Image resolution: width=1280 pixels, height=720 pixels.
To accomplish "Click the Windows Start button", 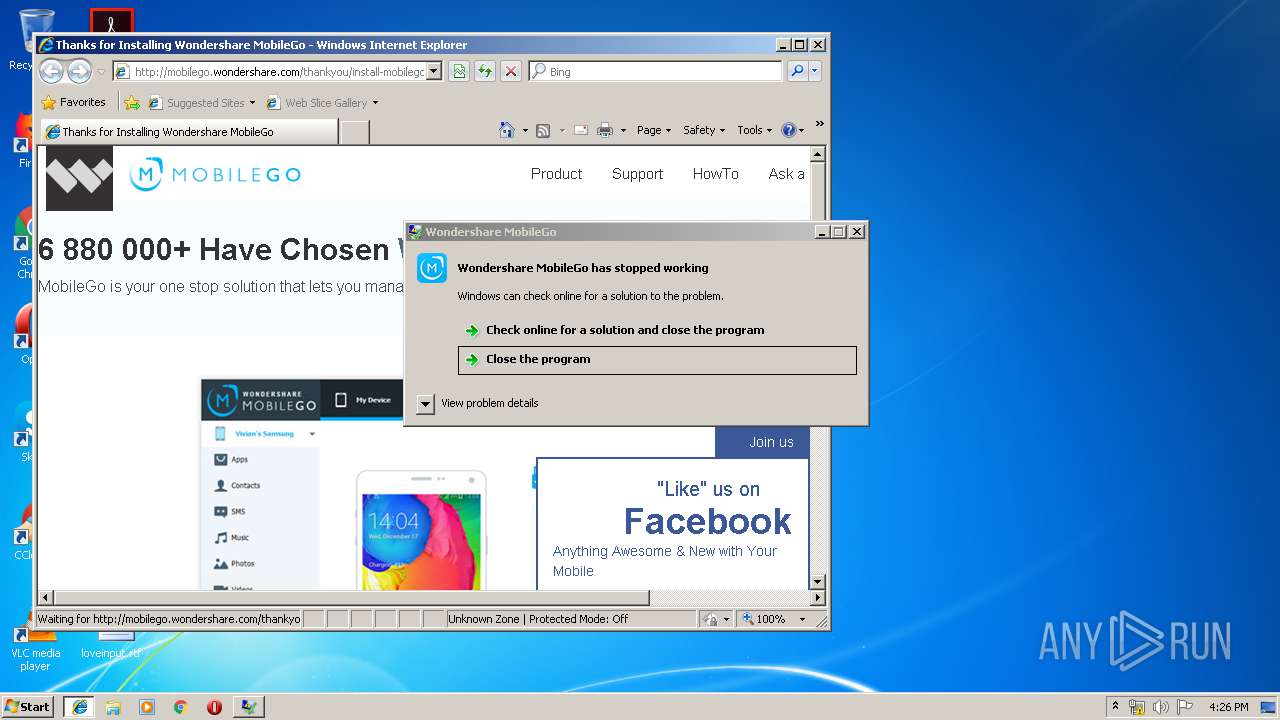I will pyautogui.click(x=28, y=707).
